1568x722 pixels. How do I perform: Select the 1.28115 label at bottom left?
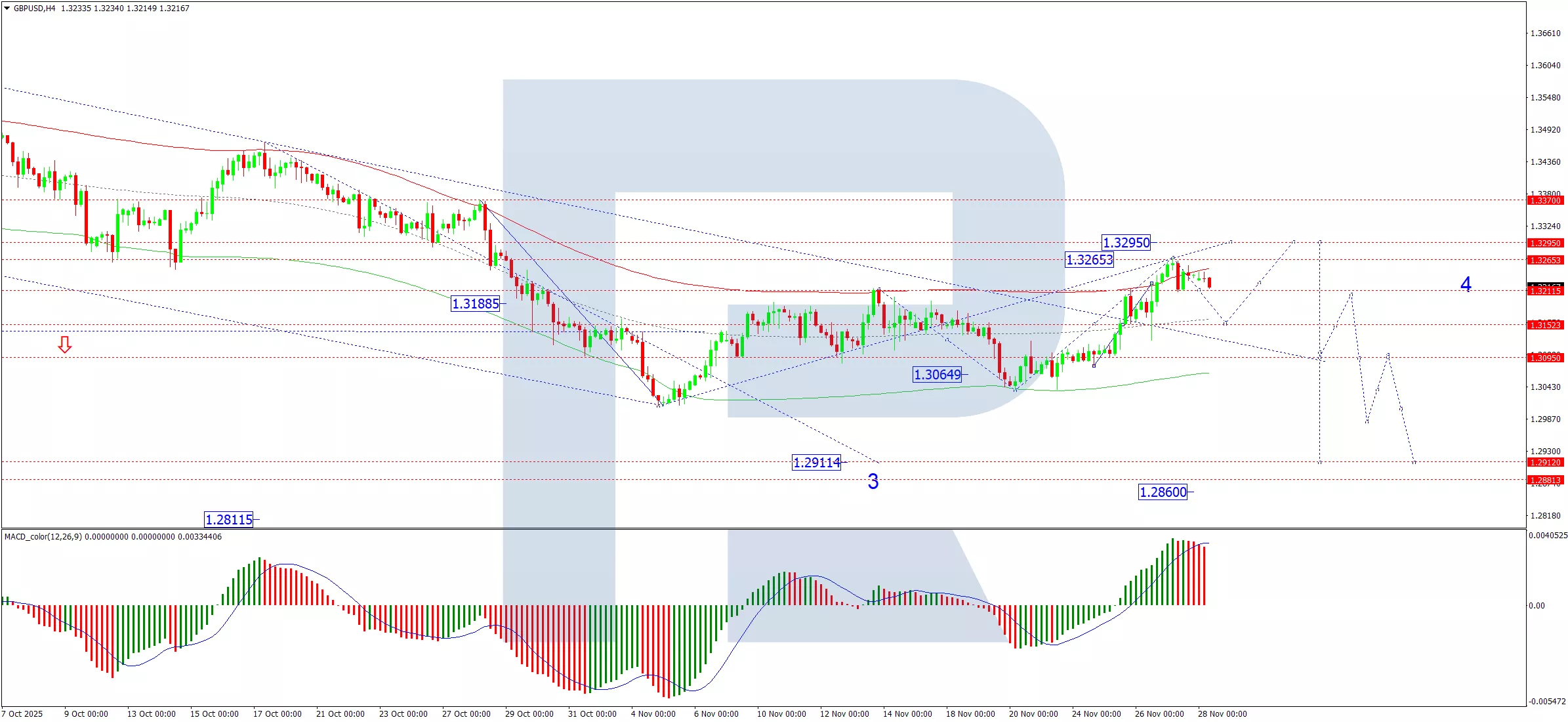pyautogui.click(x=229, y=520)
